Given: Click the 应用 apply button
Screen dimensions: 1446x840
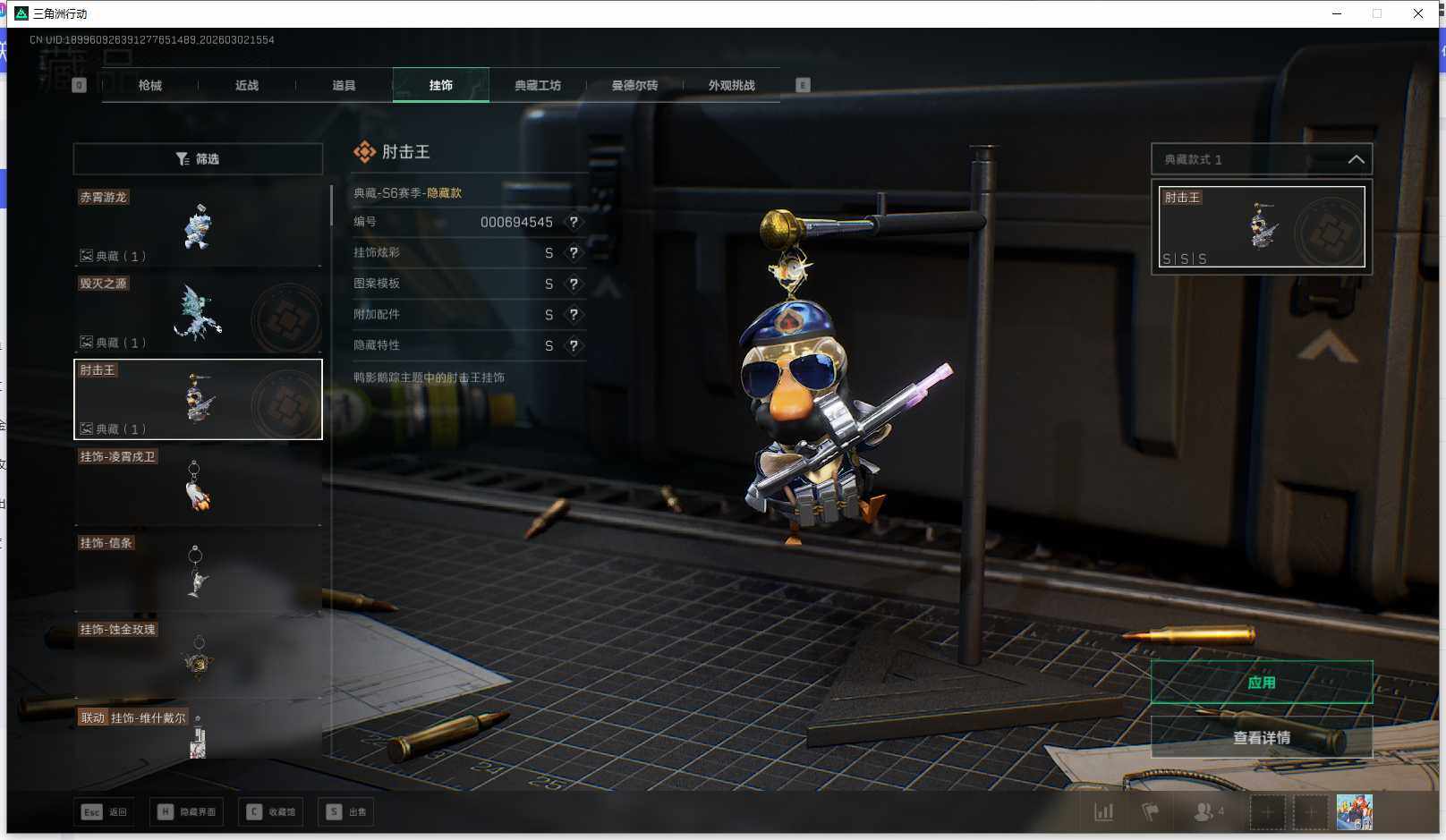Looking at the screenshot, I should click(1262, 683).
